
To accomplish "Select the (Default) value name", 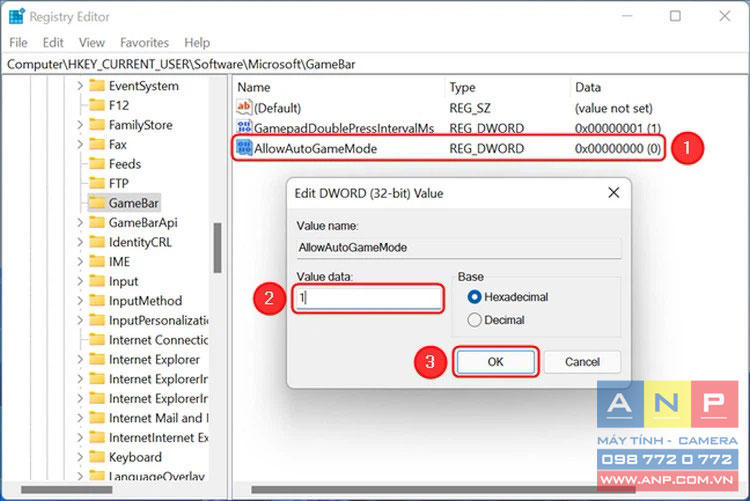I will point(277,108).
